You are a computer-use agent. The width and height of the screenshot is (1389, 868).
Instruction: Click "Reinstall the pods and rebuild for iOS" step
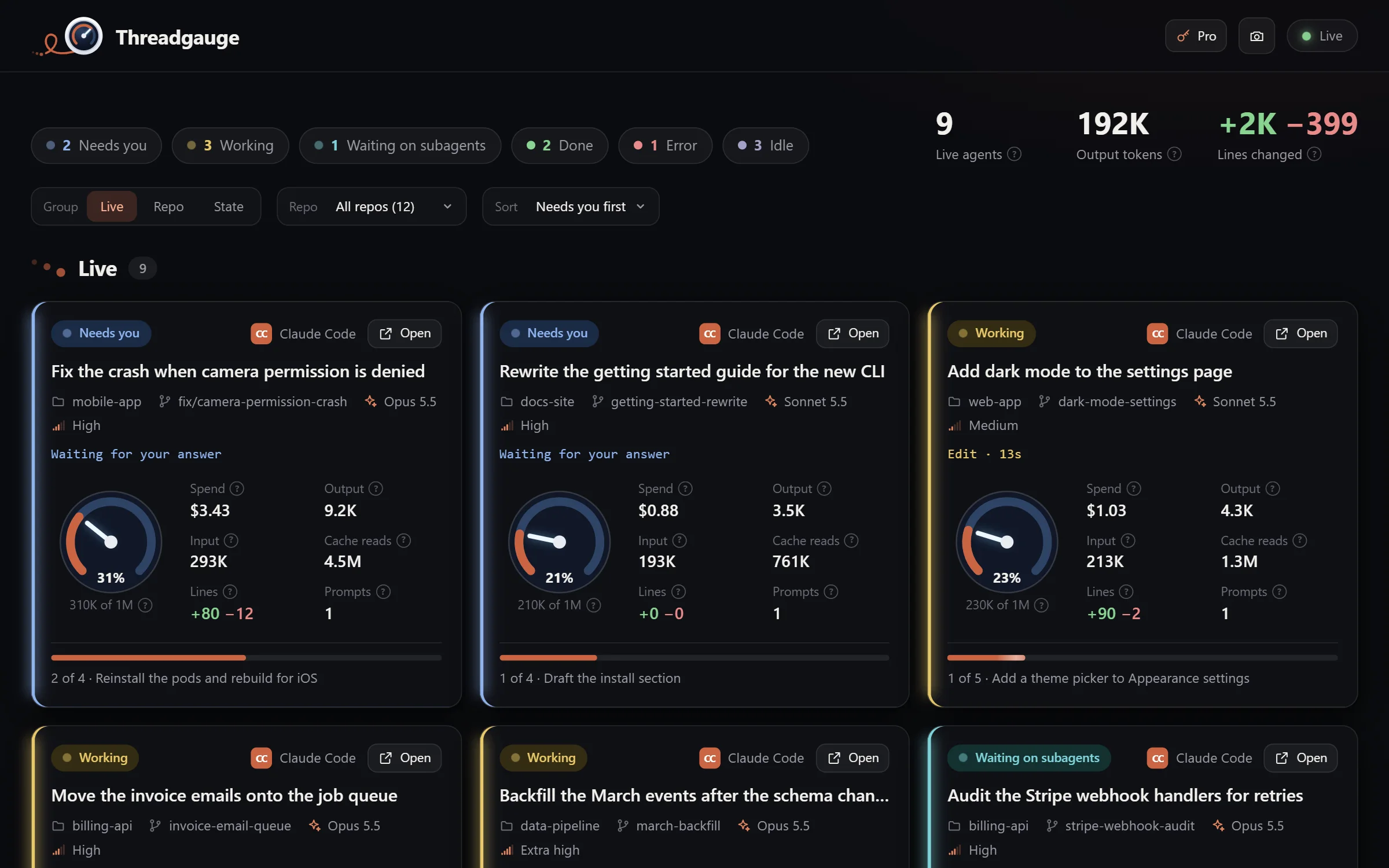click(x=206, y=678)
